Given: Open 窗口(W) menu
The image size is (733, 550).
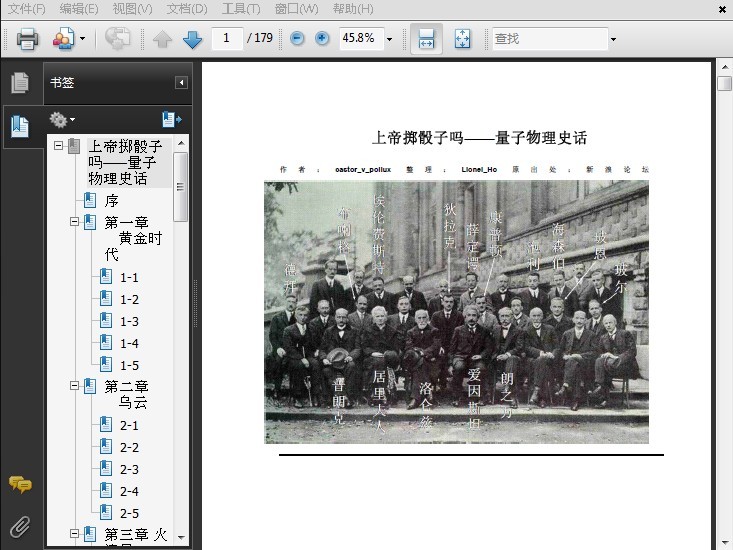Looking at the screenshot, I should (x=296, y=8).
